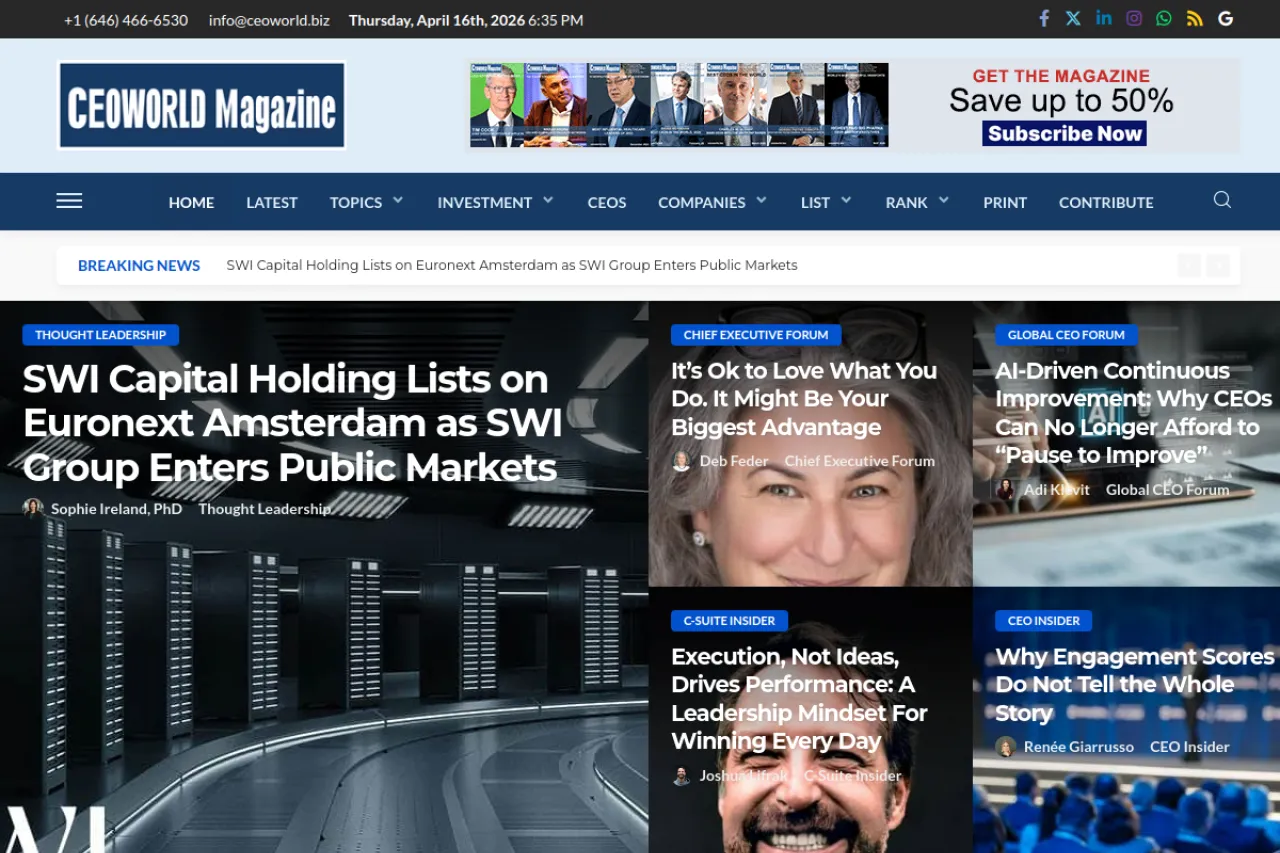The image size is (1280, 853).
Task: Open the Home menu item
Action: [x=191, y=202]
